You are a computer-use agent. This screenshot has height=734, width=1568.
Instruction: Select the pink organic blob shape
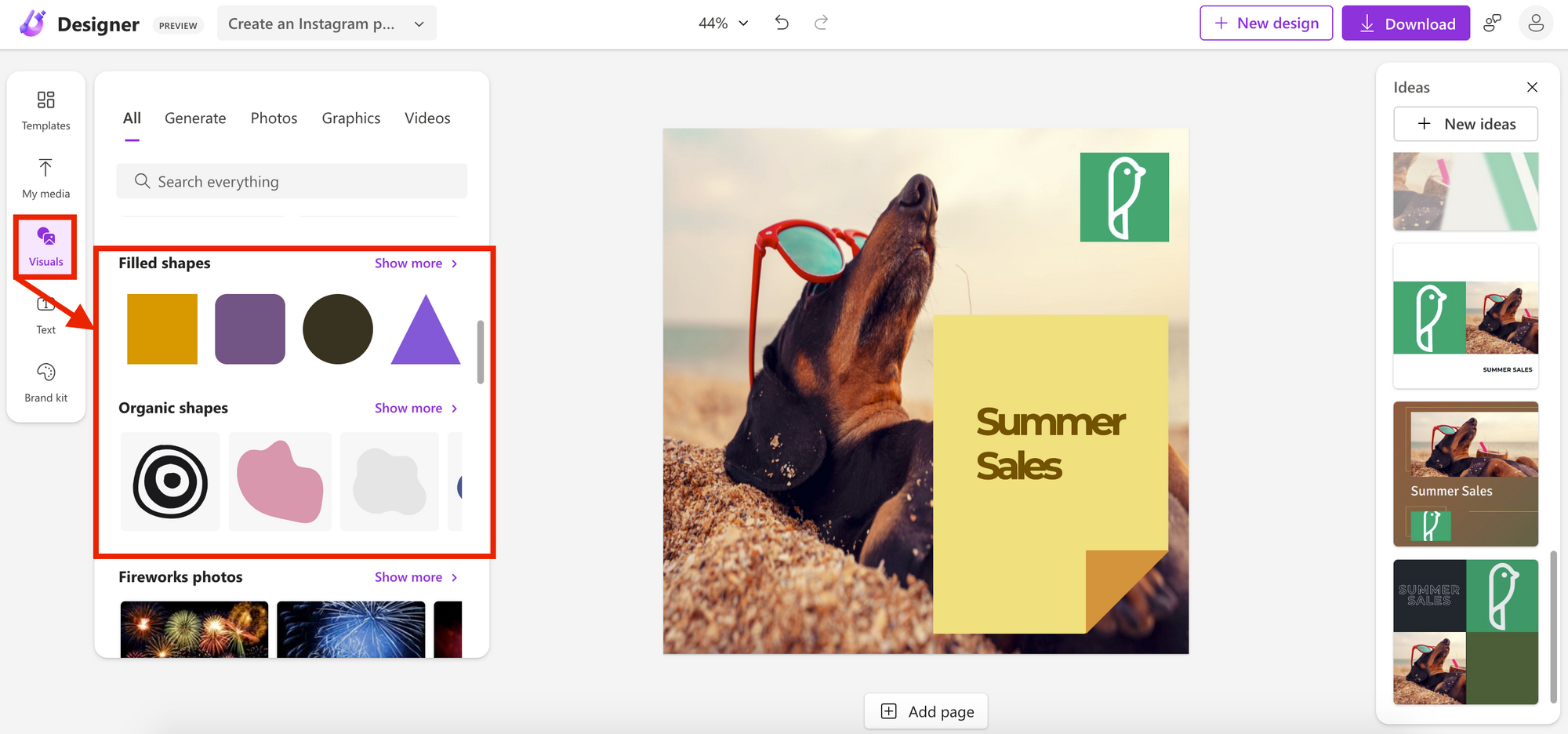[x=279, y=481]
